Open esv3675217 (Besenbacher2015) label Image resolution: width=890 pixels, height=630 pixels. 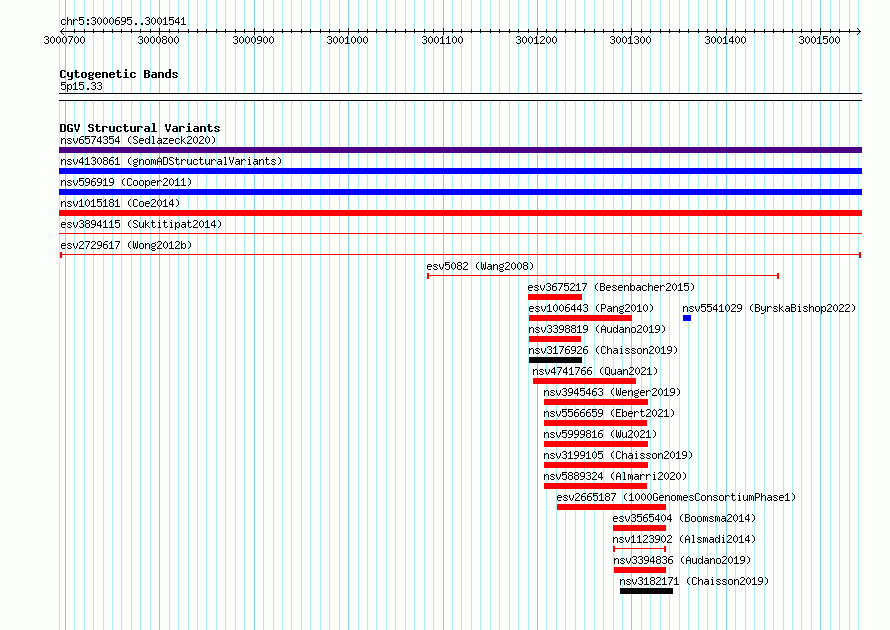point(611,287)
